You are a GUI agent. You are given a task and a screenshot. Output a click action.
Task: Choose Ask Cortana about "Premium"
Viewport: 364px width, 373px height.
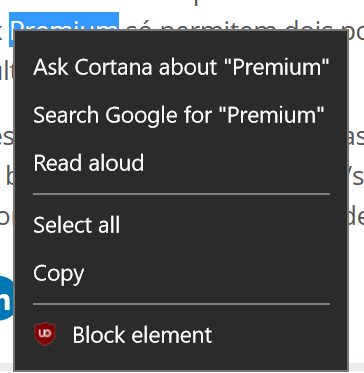point(181,67)
